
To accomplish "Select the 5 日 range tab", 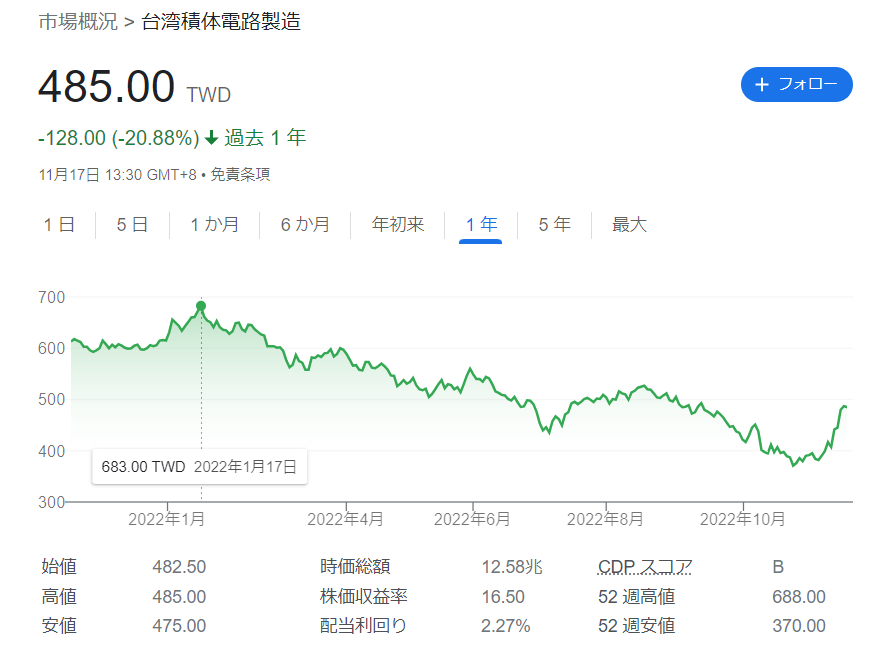I will tap(132, 224).
